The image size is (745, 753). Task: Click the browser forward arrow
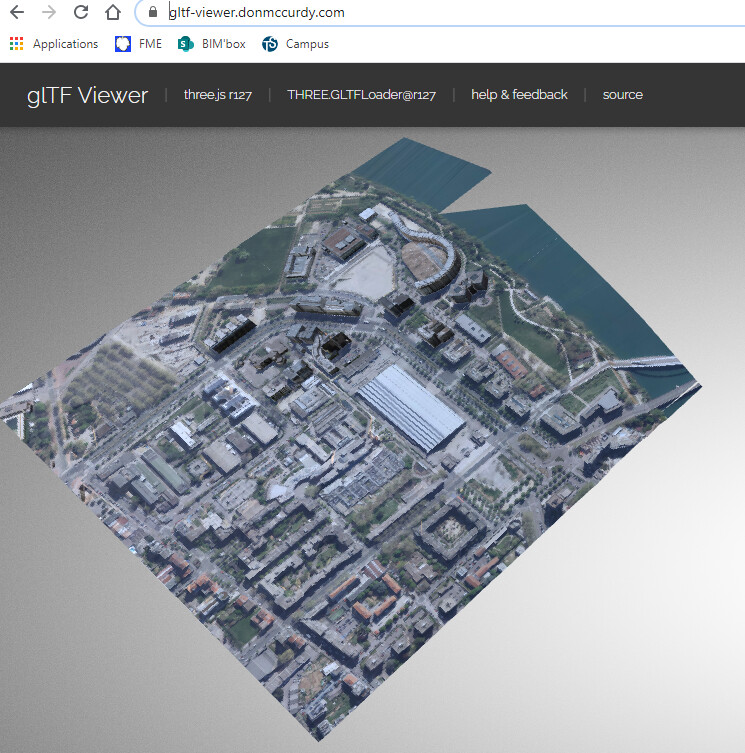[x=49, y=13]
